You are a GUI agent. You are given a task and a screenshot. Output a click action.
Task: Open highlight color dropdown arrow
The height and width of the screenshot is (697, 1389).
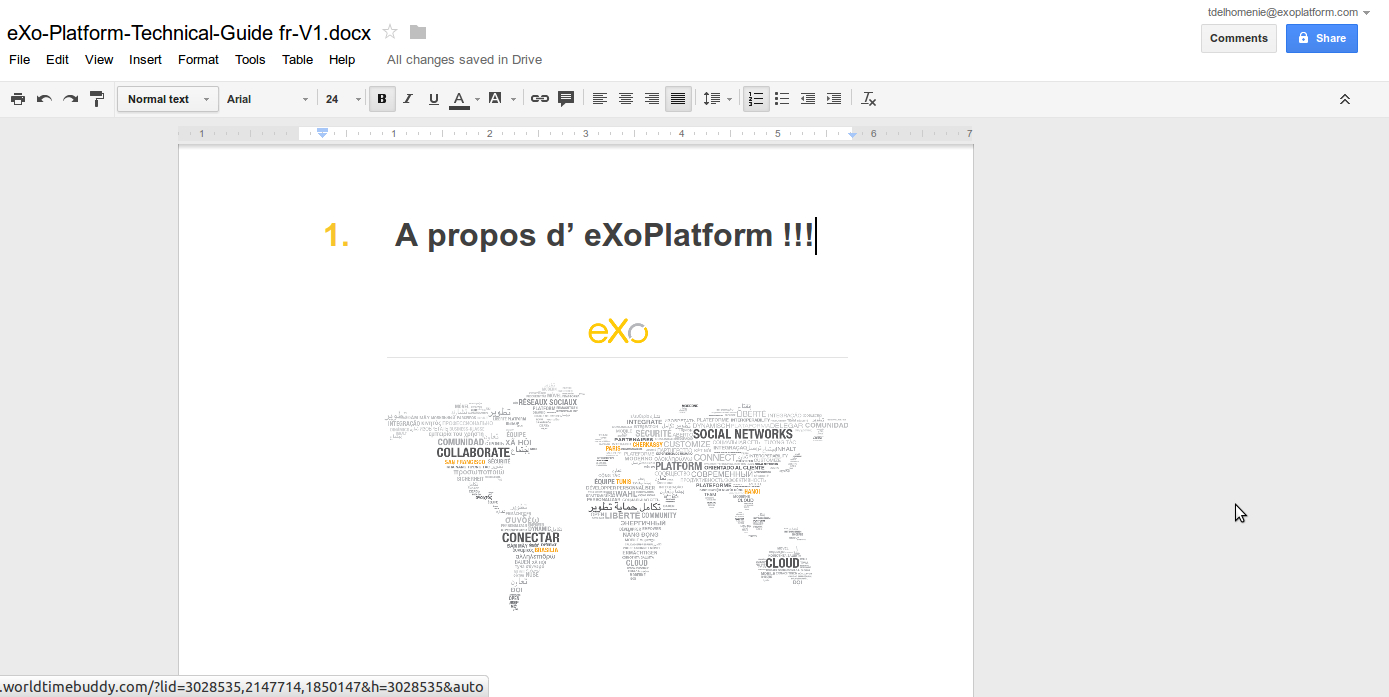pos(513,99)
